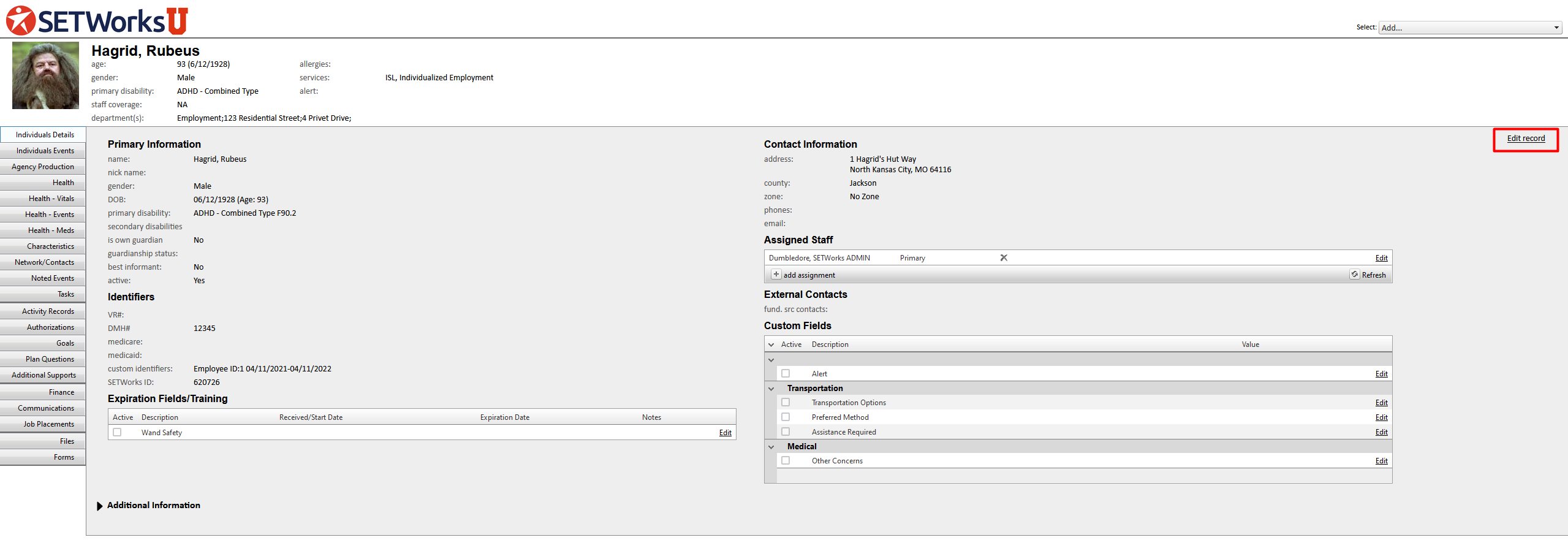Toggle the Custom Fields header chevron
Screen dimensions: 1568x540
point(771,344)
